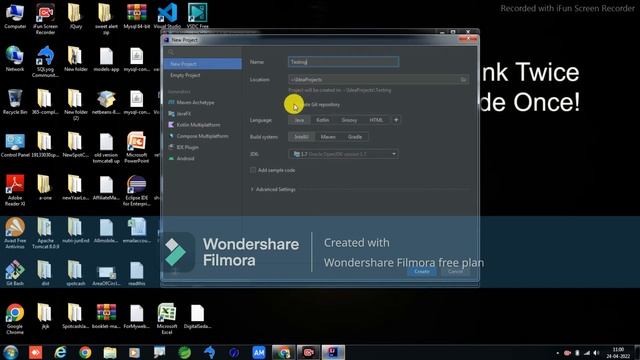
Task: Open Google Chrome desktop shortcut
Action: (x=15, y=318)
